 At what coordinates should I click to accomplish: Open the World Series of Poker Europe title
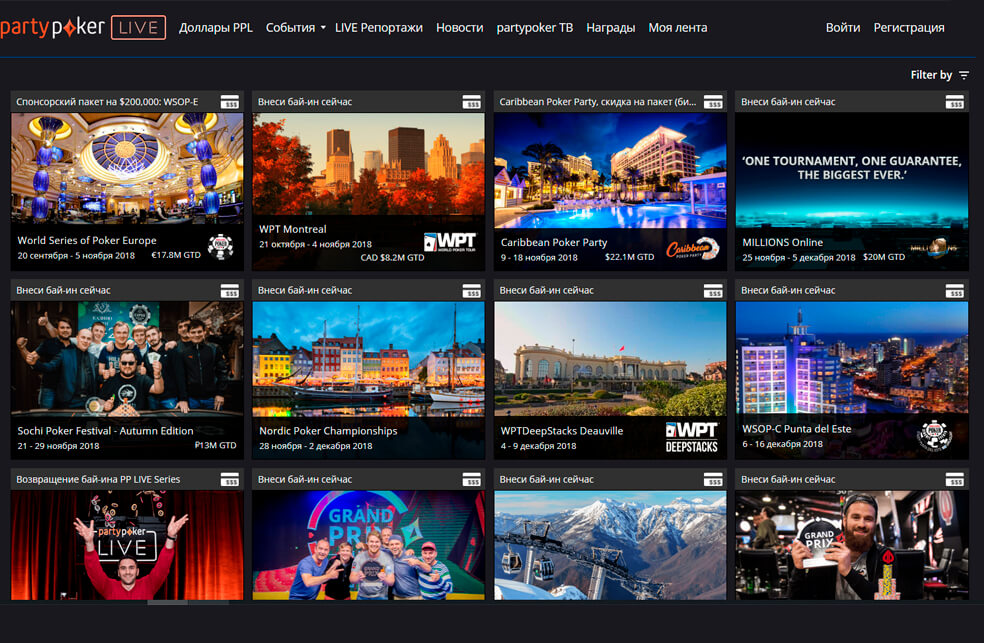[87, 240]
